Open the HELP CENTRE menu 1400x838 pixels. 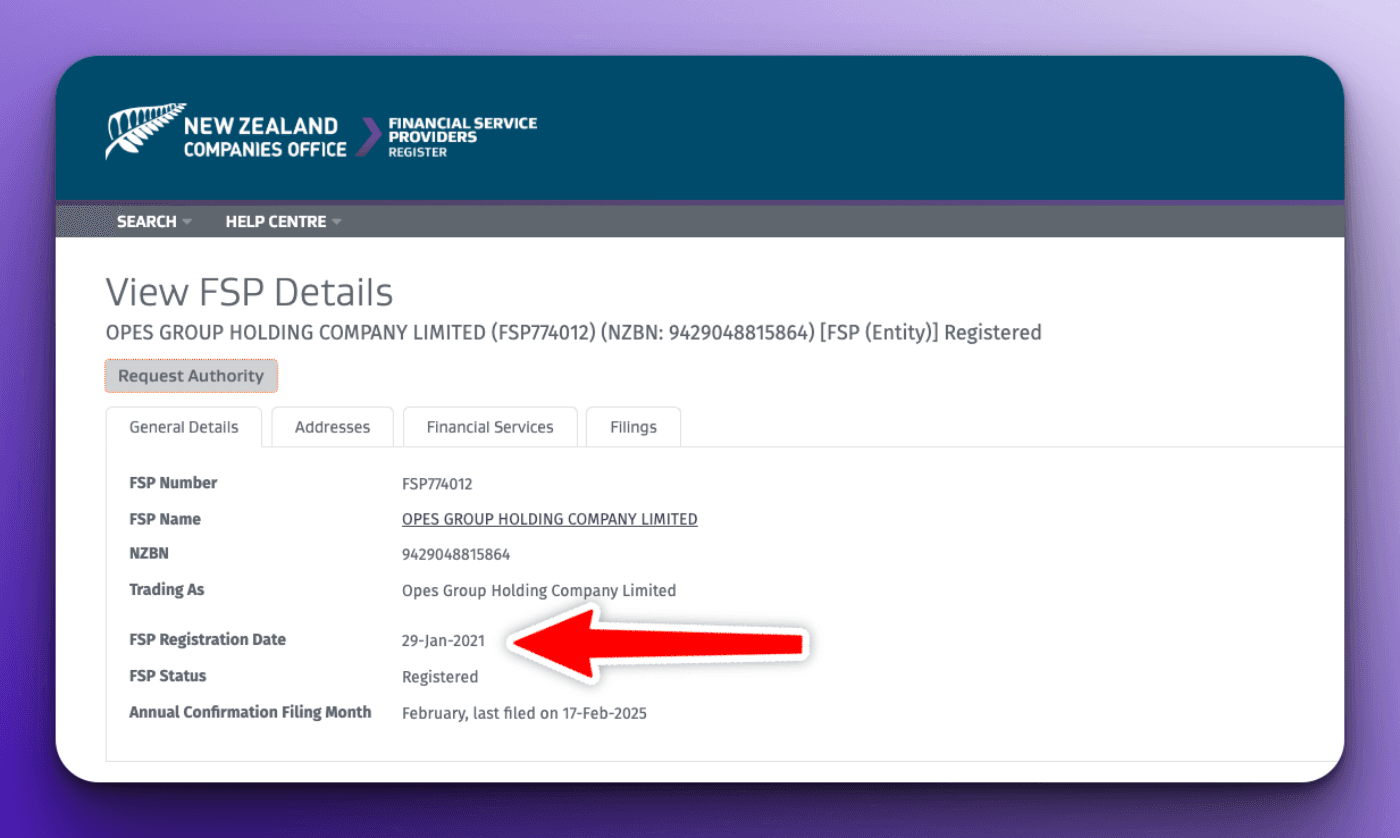[275, 222]
